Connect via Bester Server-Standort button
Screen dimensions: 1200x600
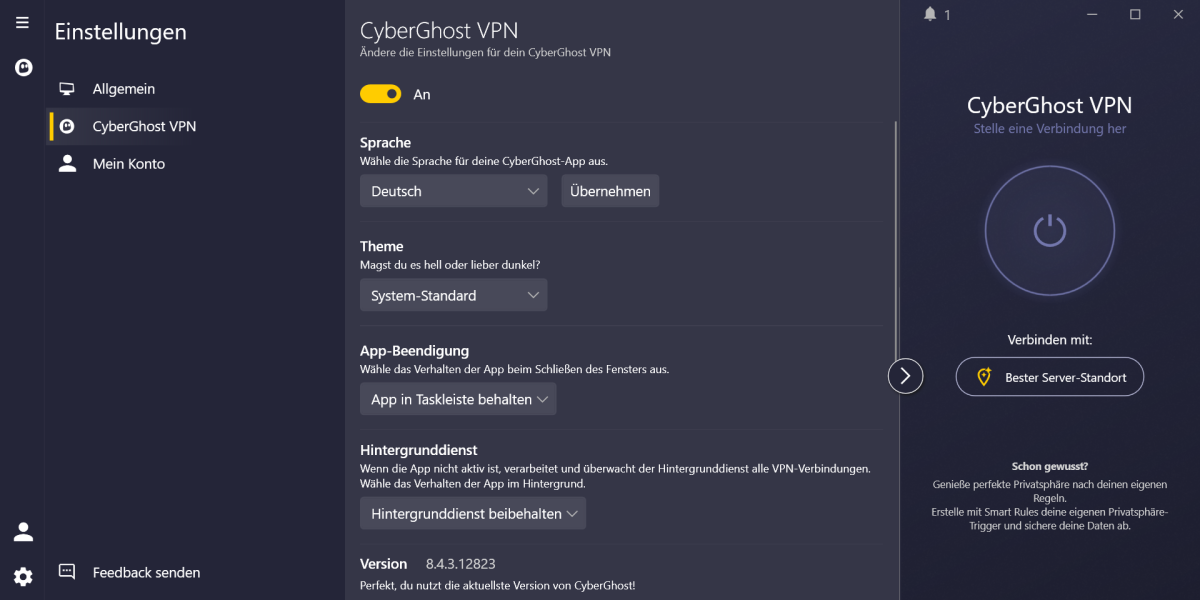coord(1049,377)
